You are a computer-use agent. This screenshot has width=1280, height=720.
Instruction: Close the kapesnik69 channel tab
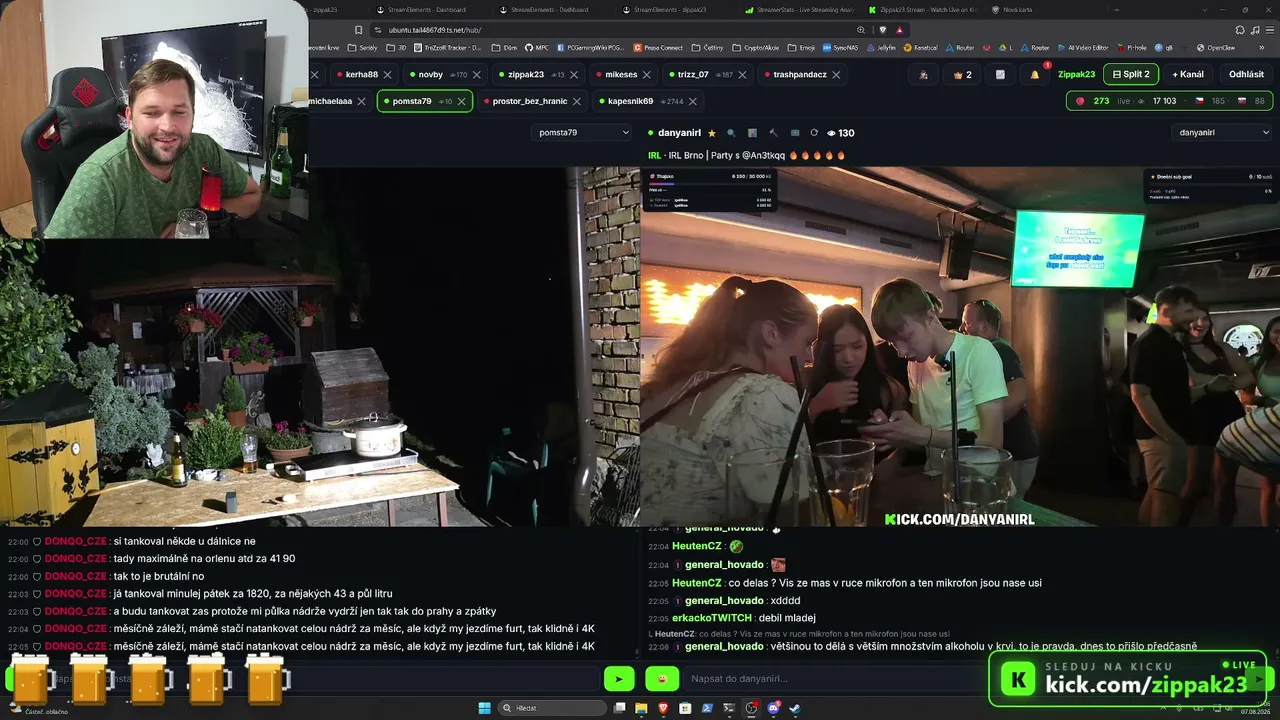[693, 101]
